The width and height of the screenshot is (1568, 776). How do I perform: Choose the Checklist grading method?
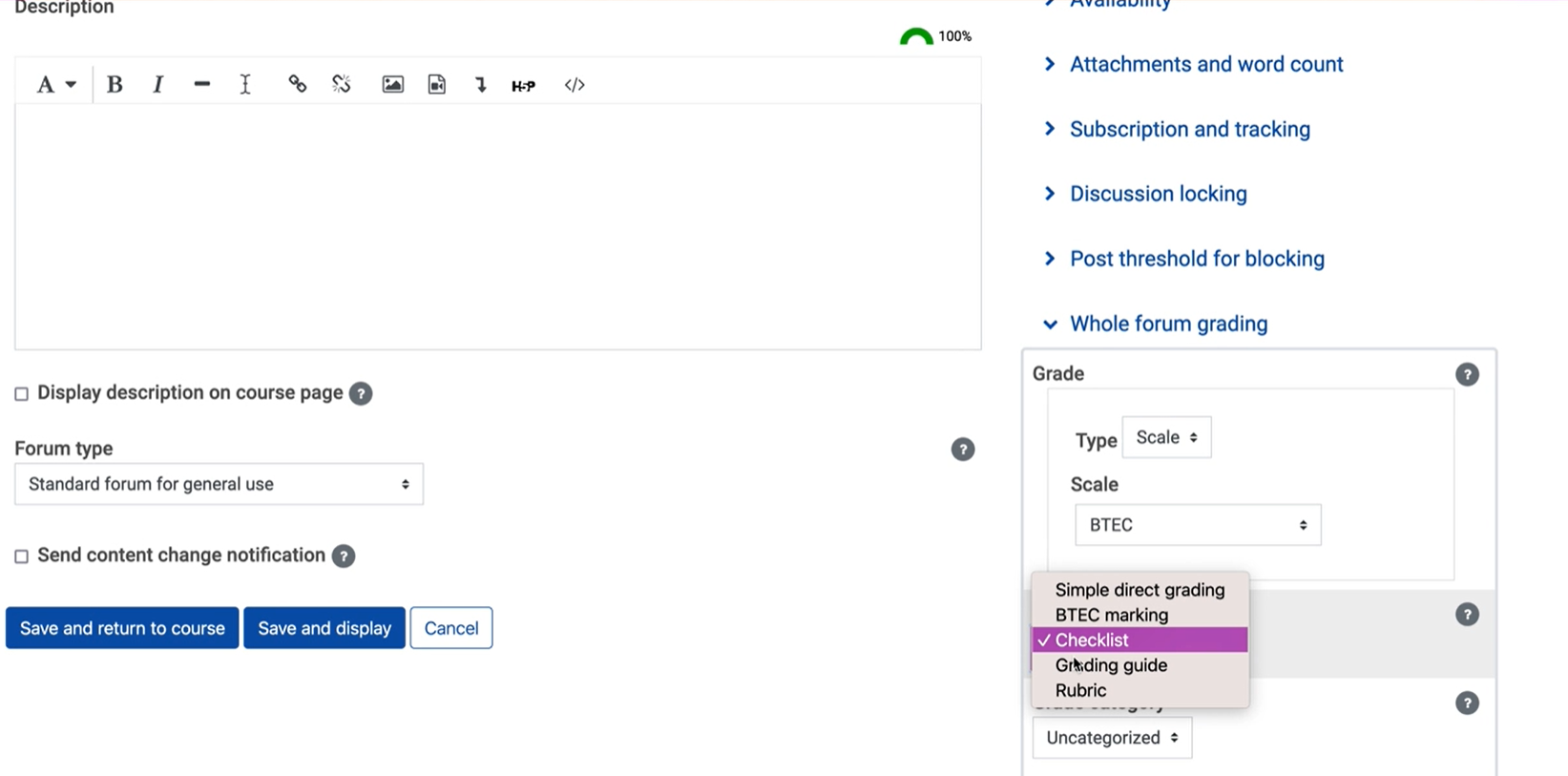pos(1139,640)
